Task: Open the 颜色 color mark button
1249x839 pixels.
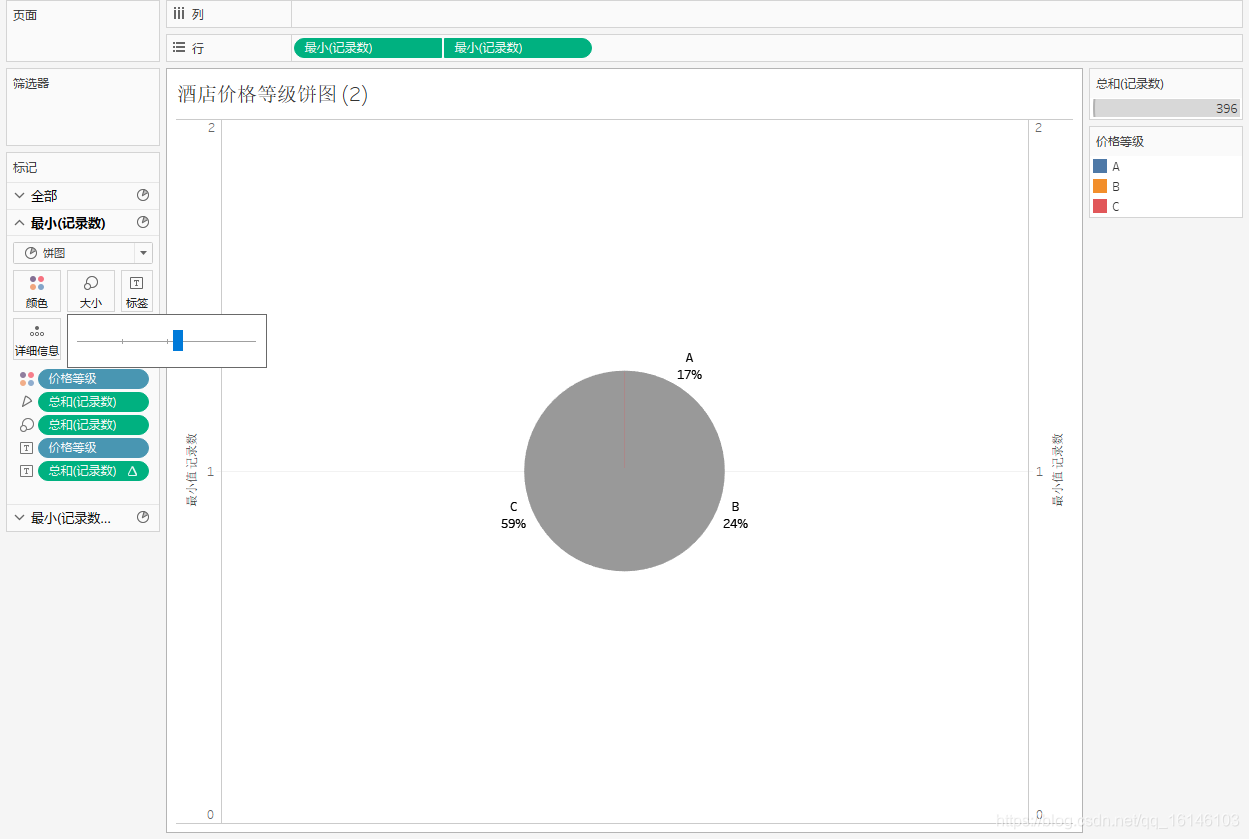Action: pos(37,291)
